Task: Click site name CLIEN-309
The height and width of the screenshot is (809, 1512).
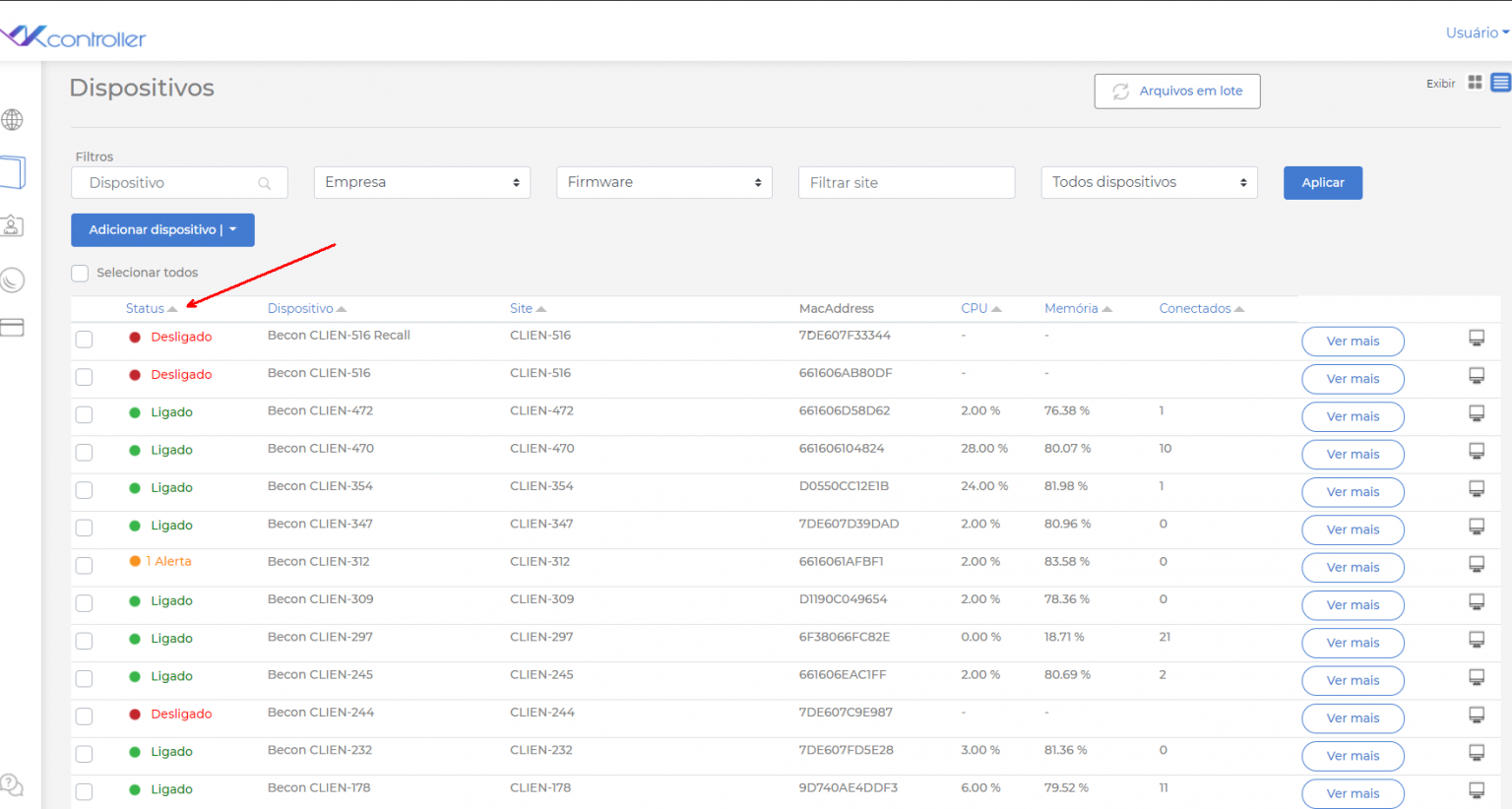Action: (x=542, y=598)
